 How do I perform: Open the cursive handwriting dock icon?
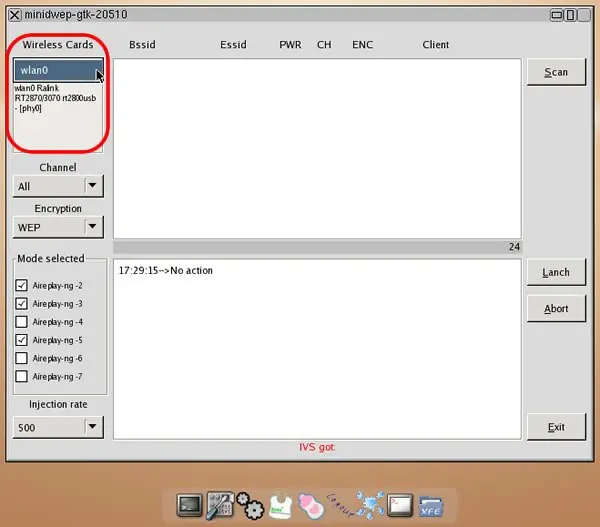pyautogui.click(x=340, y=504)
